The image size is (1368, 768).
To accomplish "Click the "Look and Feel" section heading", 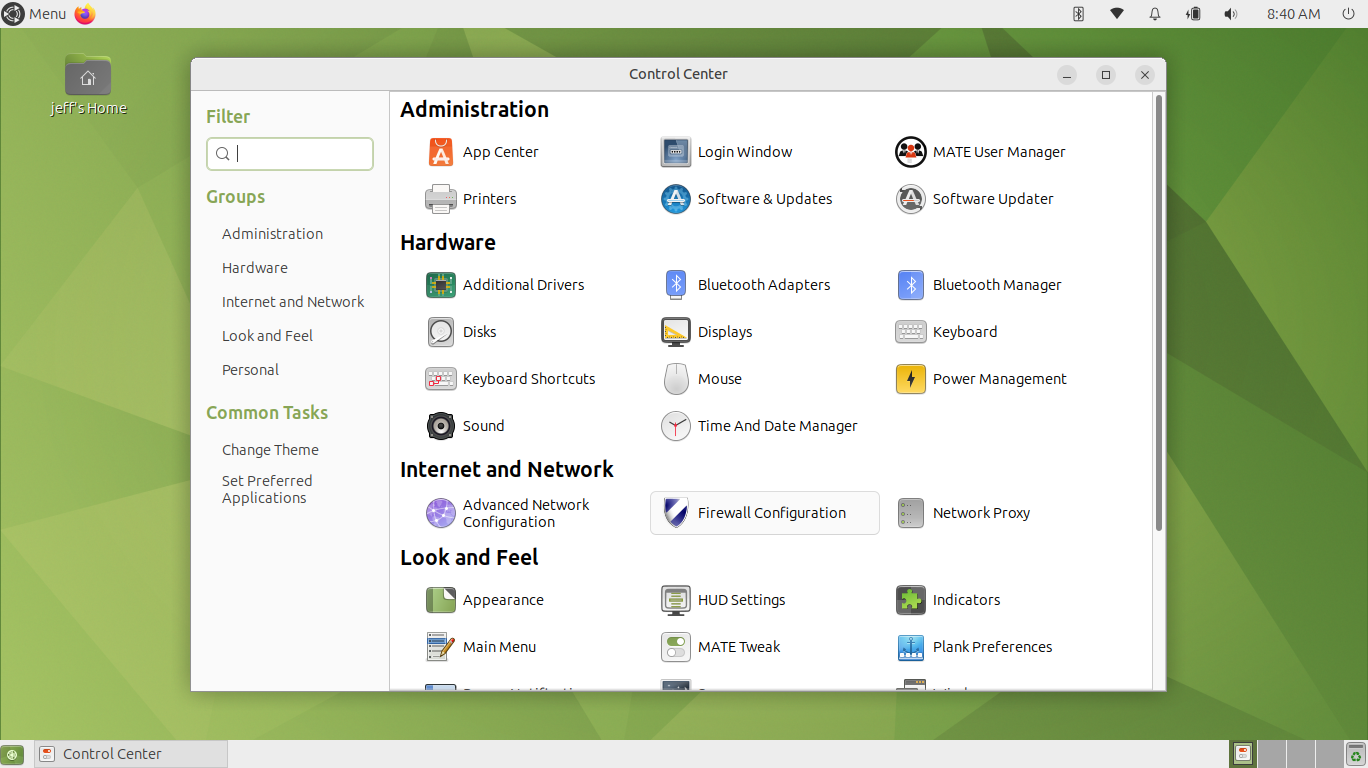I will coord(469,558).
